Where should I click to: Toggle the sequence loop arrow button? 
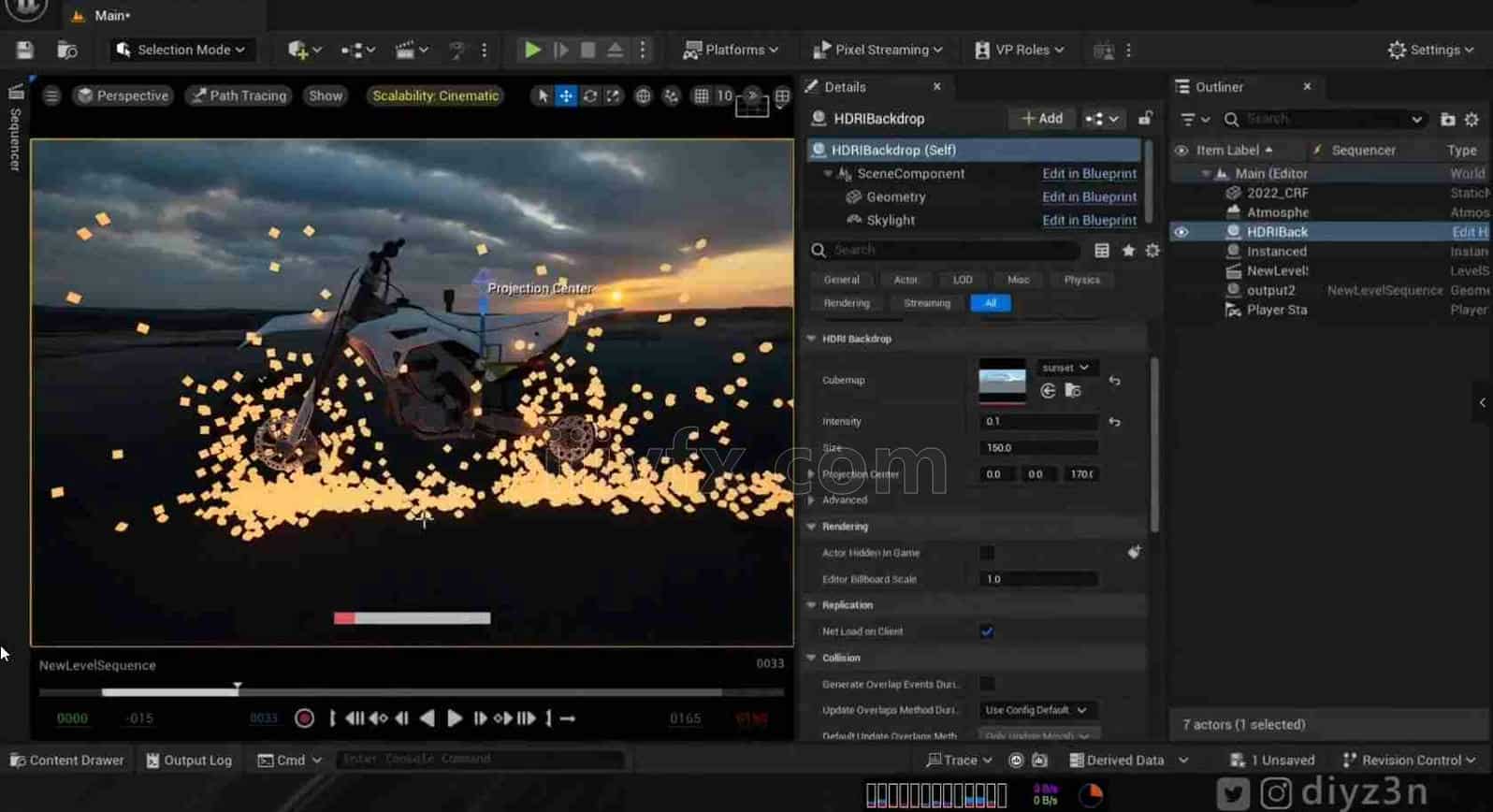[x=567, y=718]
